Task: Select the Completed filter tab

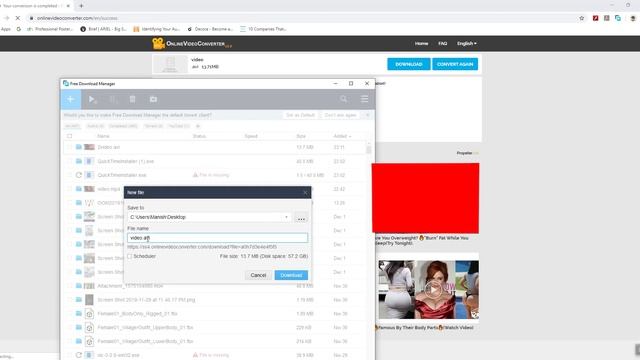Action: [x=123, y=126]
